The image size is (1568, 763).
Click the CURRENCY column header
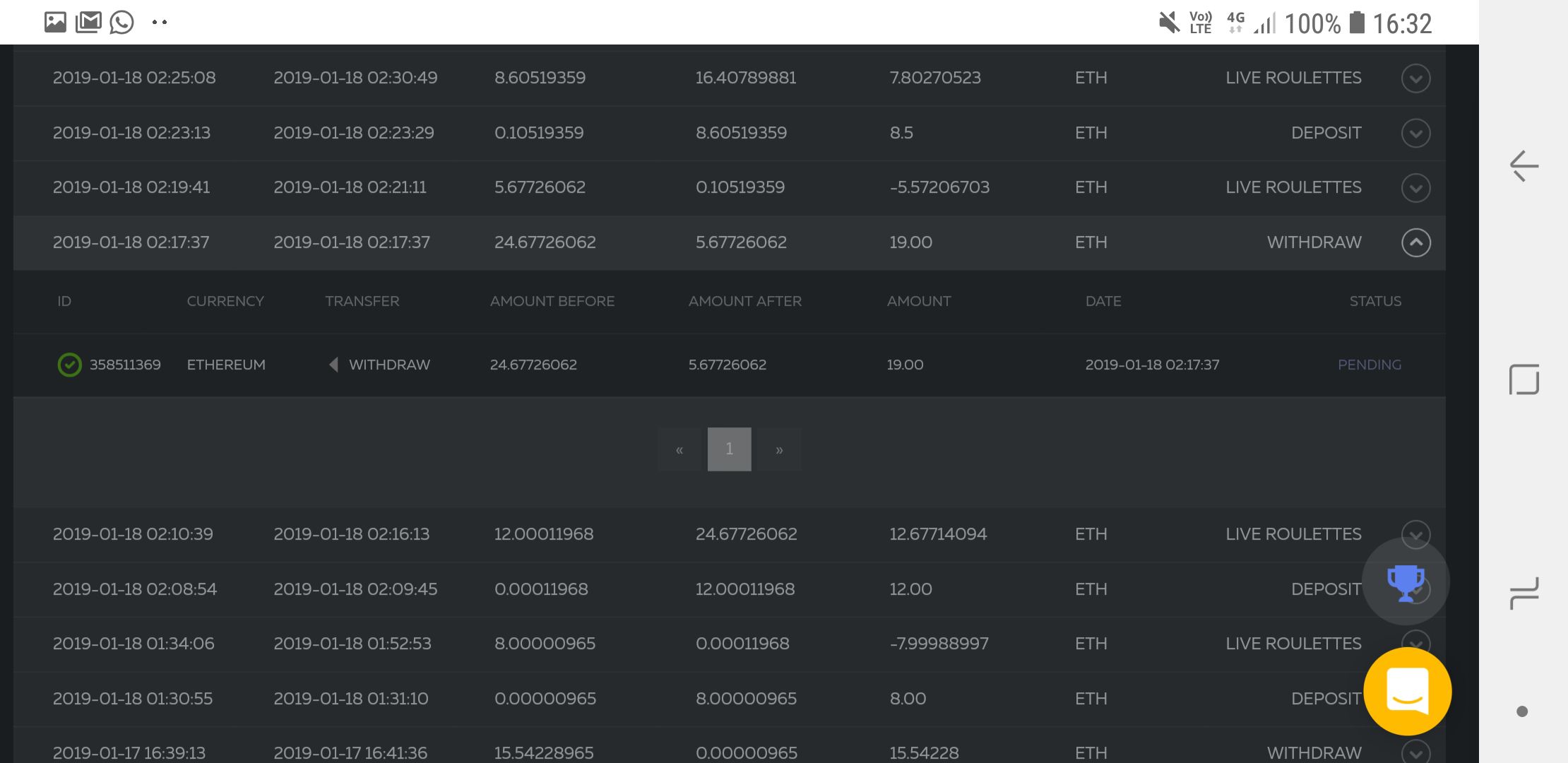225,301
